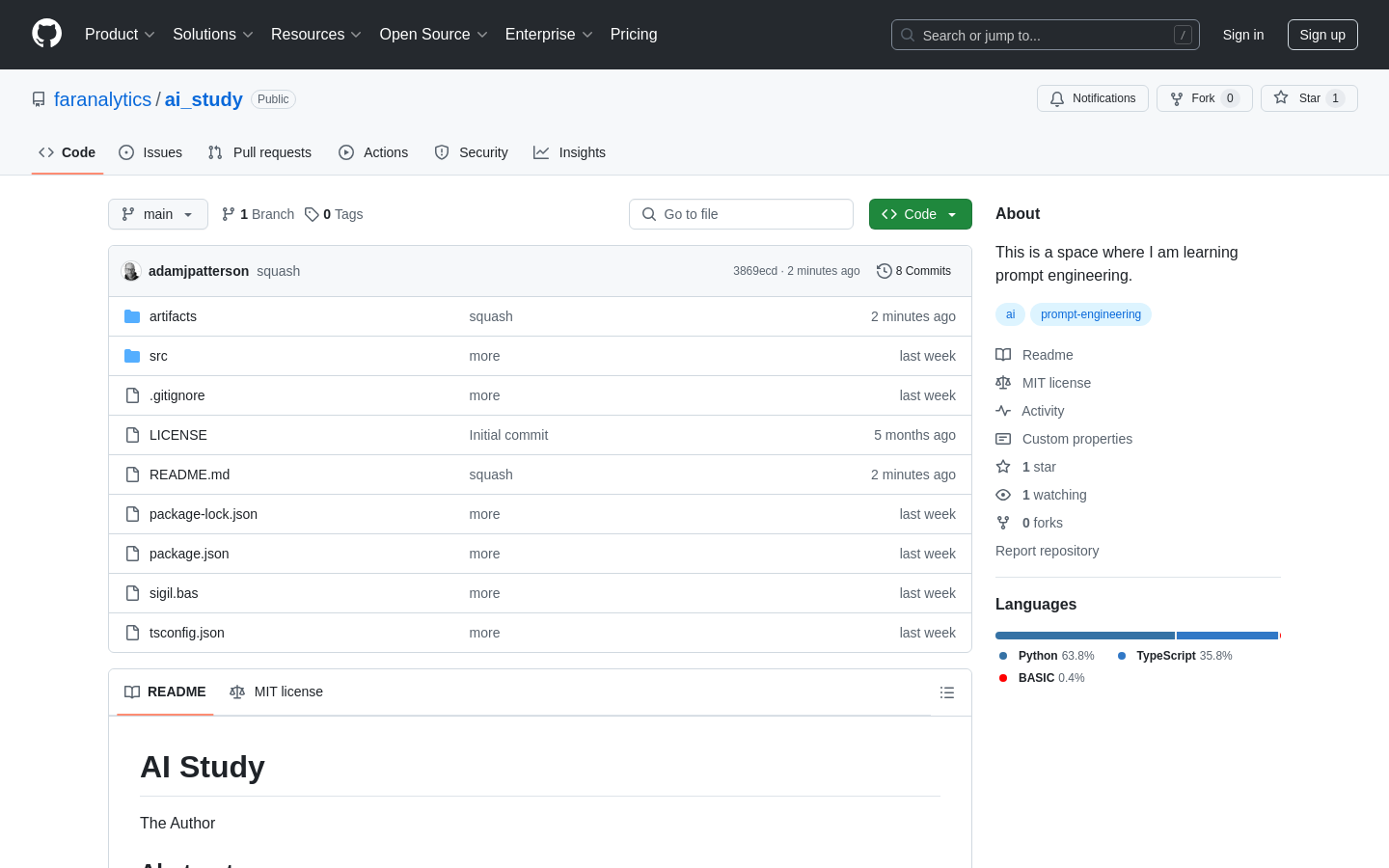Click the README.md file icon

[x=132, y=475]
